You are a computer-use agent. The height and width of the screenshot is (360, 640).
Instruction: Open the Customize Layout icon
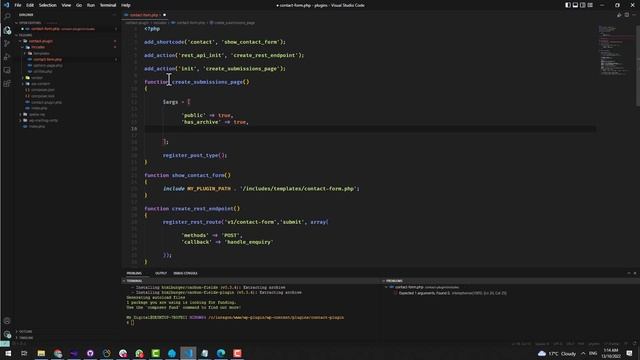(590, 5)
